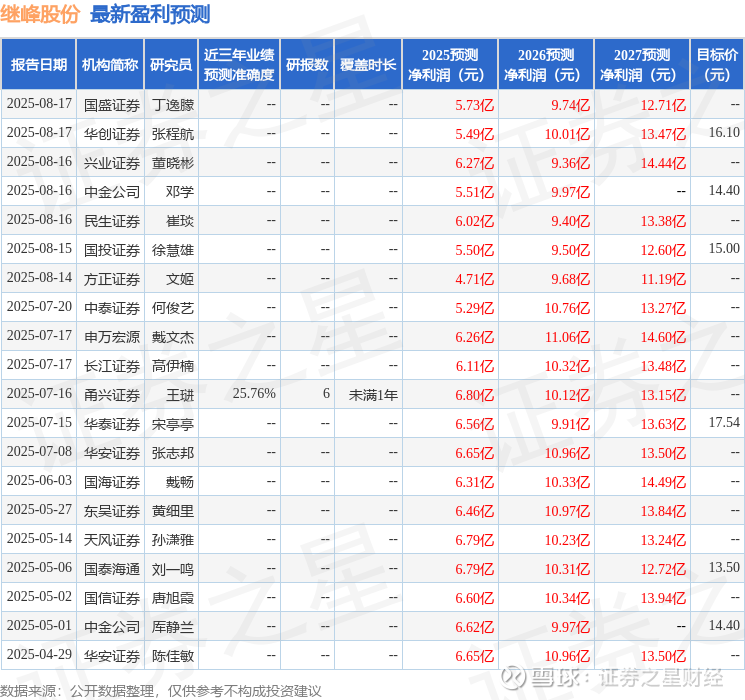745x700 pixels.
Task: Select researcher 厍静兰
Action: (173, 627)
